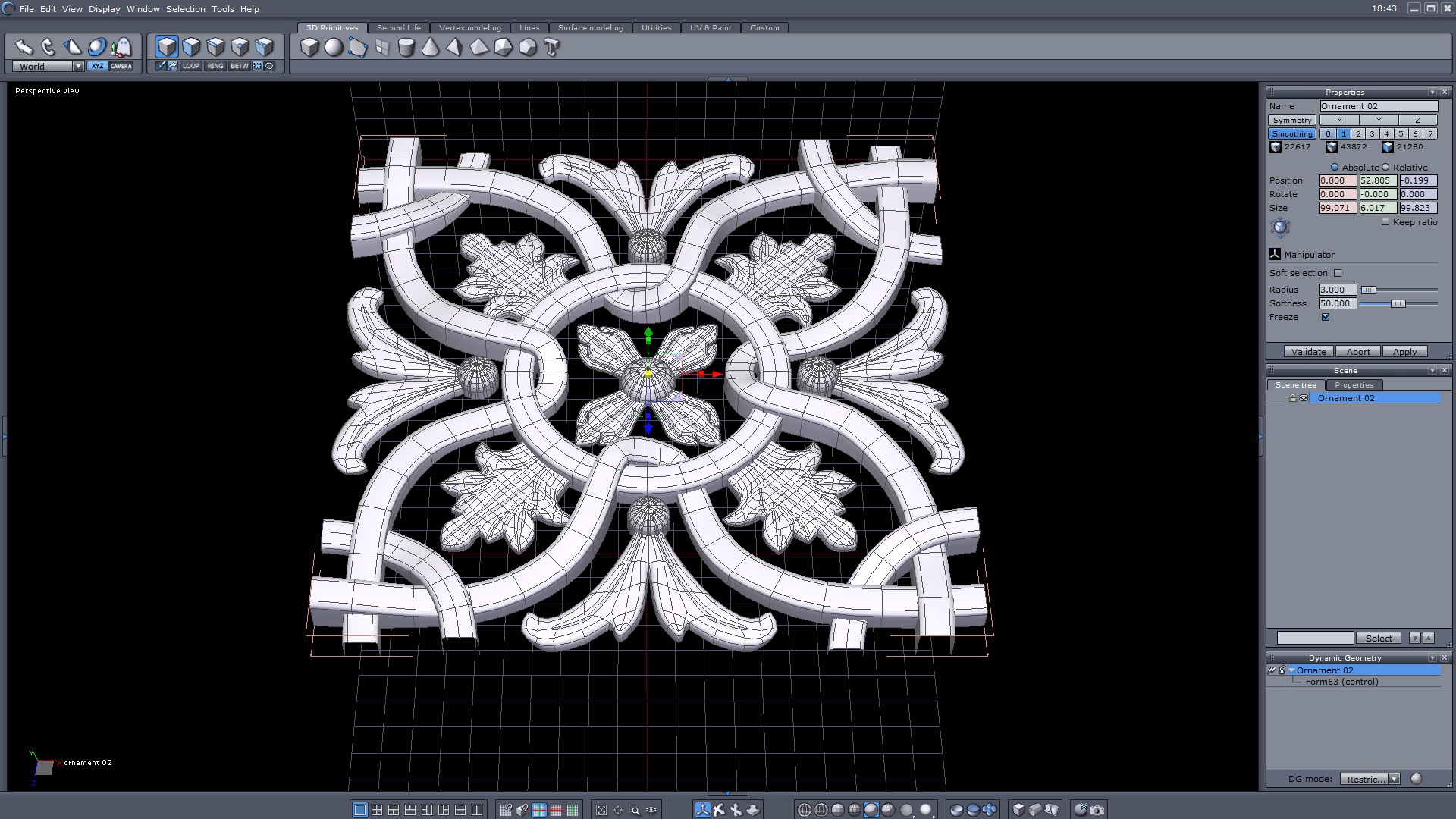Select the Relative radio button
1456x819 pixels.
(x=1385, y=167)
